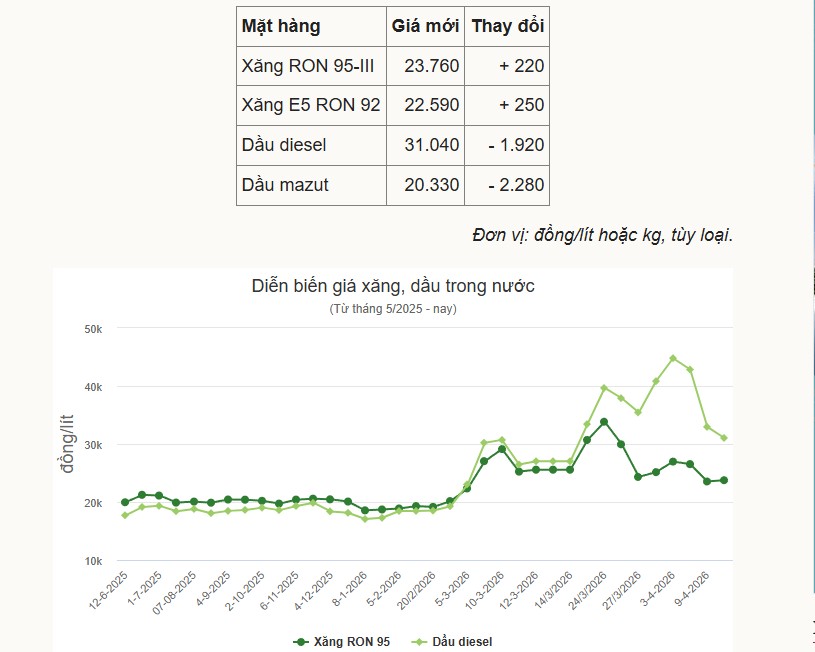Select the Xăng RON 95-III table row label
815x652 pixels.
[x=310, y=66]
